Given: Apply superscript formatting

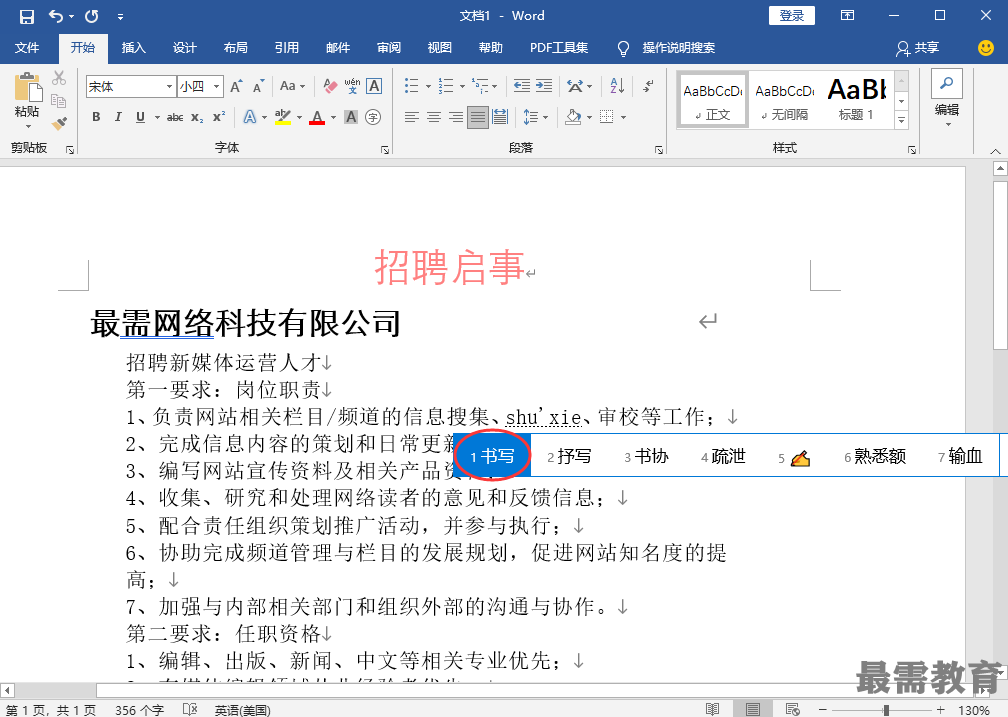Looking at the screenshot, I should coord(219,117).
